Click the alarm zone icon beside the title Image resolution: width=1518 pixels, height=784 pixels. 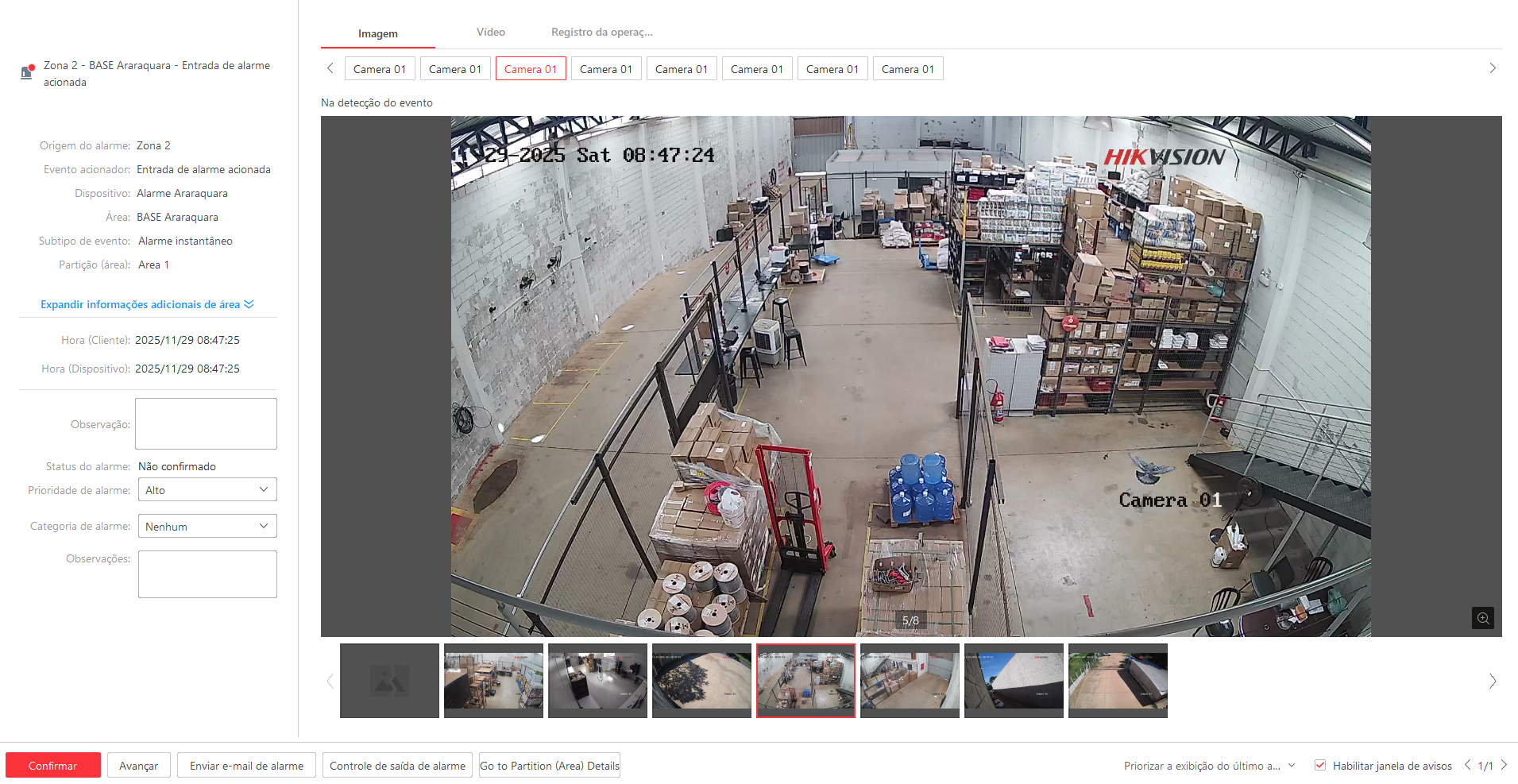pos(27,72)
